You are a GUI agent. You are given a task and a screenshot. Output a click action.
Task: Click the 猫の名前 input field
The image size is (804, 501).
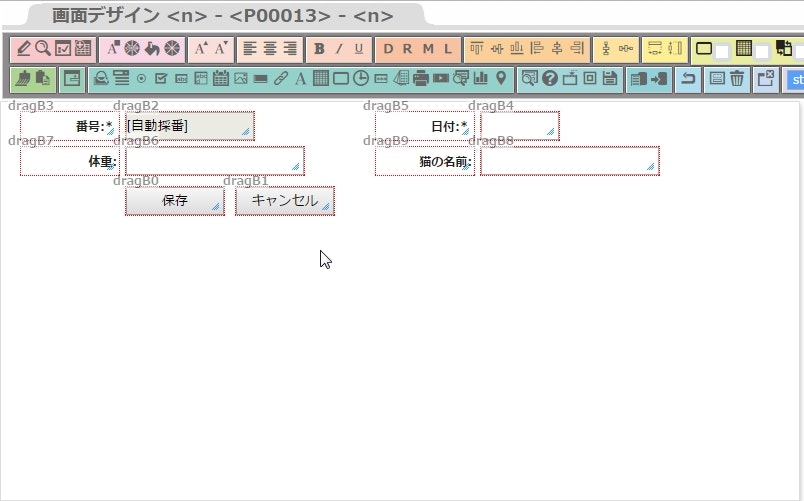[570, 161]
